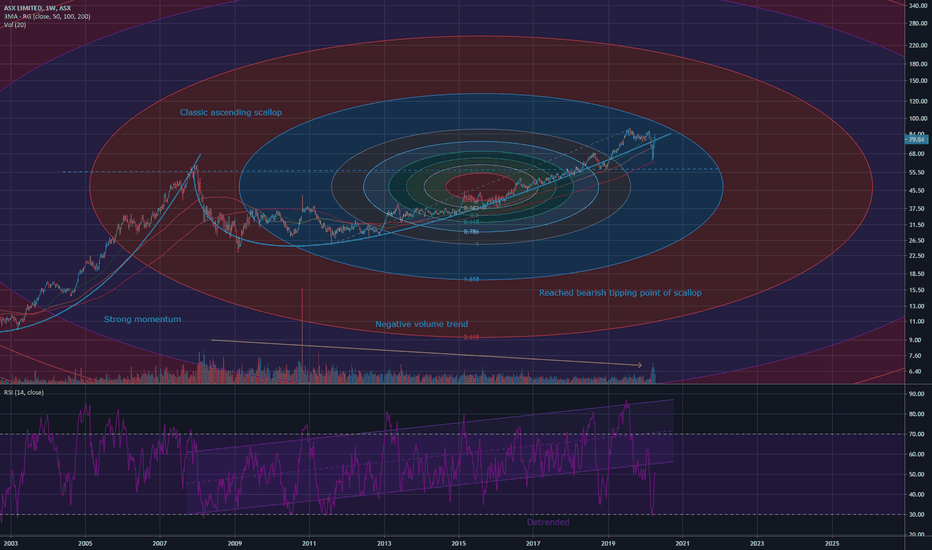
Task: Click the 37.50 price axis level
Action: [917, 209]
